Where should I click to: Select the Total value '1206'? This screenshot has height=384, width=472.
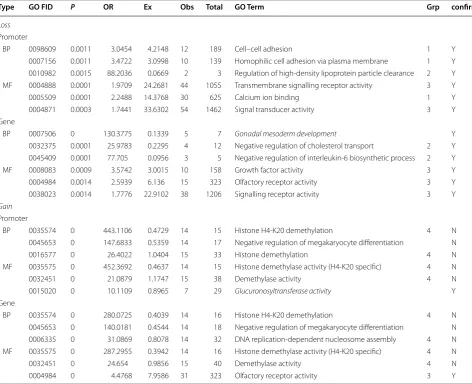pos(214,194)
